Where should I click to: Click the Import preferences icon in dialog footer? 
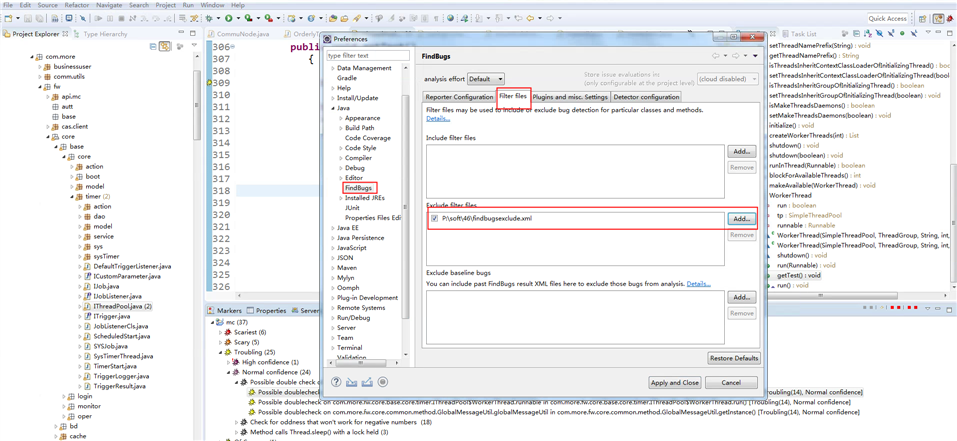[351, 382]
